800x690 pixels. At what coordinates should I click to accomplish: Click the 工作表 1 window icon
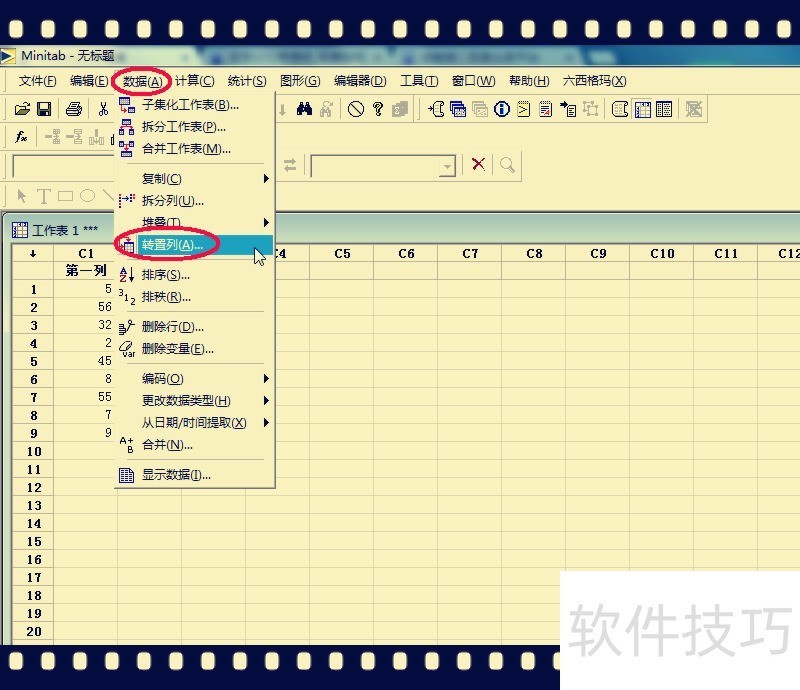20,230
